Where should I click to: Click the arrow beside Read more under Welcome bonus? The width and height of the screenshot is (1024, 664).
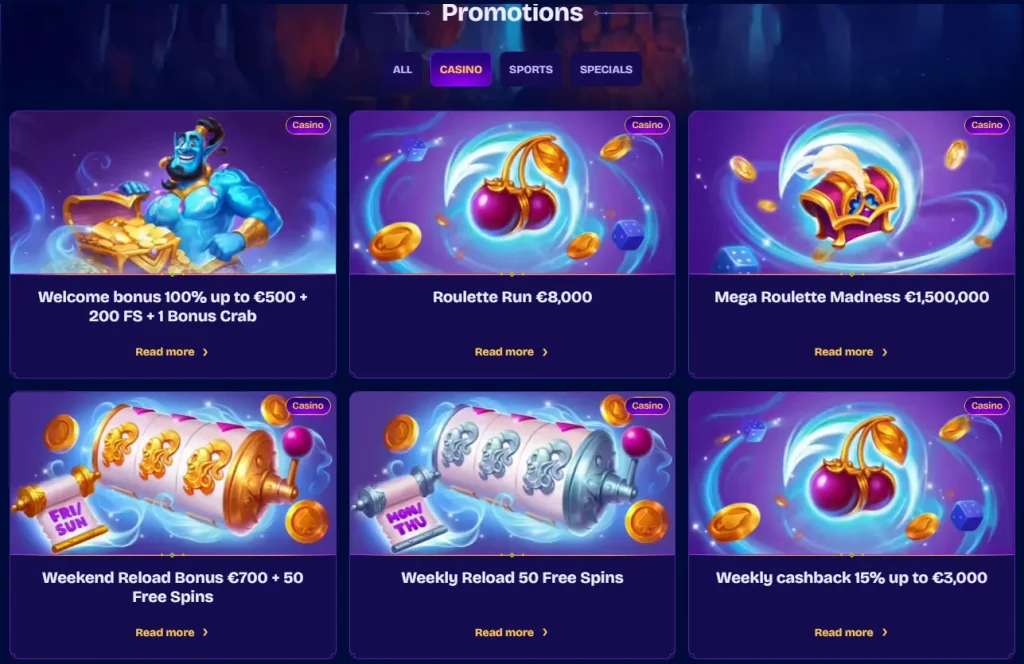205,352
